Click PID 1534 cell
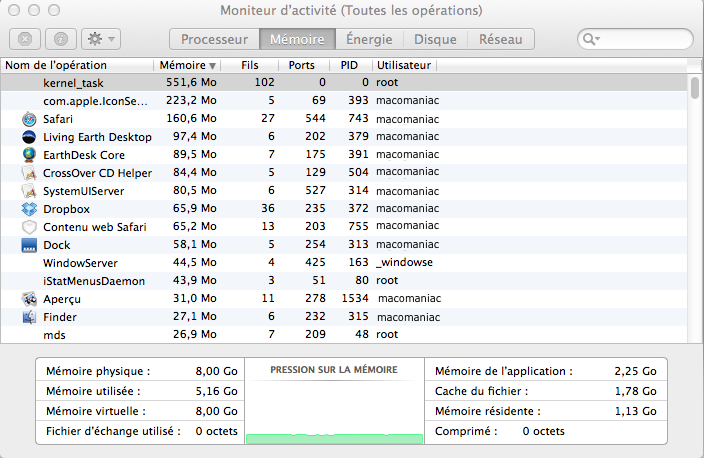Image resolution: width=704 pixels, height=458 pixels. pyautogui.click(x=355, y=298)
